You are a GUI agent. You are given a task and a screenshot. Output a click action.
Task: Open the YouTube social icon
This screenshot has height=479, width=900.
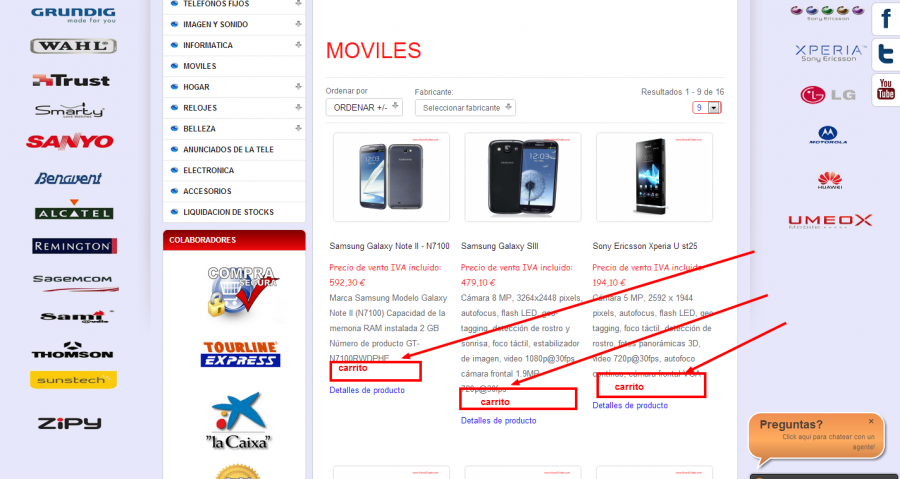click(x=886, y=90)
